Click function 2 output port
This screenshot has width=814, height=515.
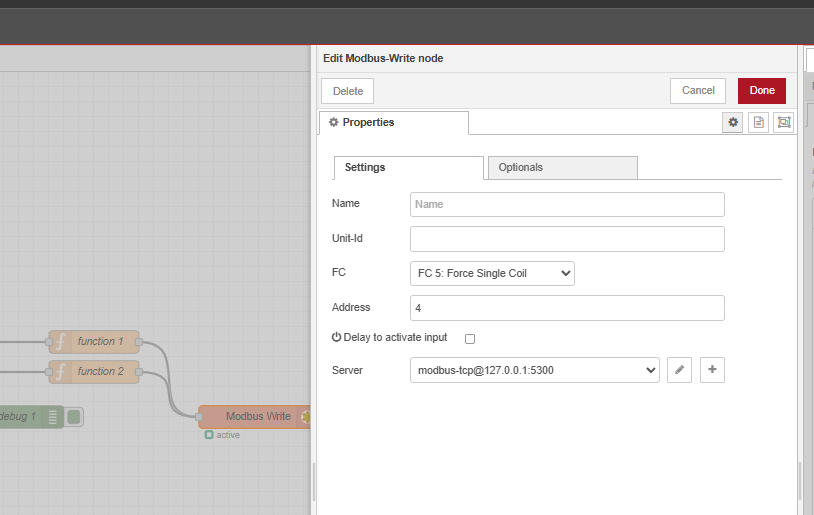[x=139, y=372]
